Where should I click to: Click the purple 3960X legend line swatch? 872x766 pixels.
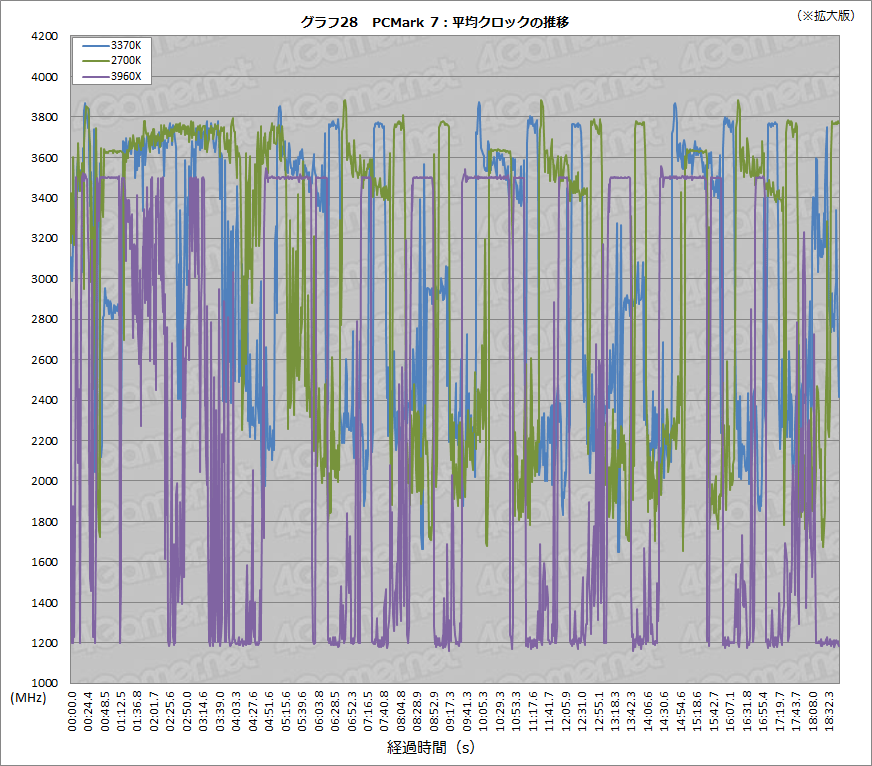[x=94, y=75]
